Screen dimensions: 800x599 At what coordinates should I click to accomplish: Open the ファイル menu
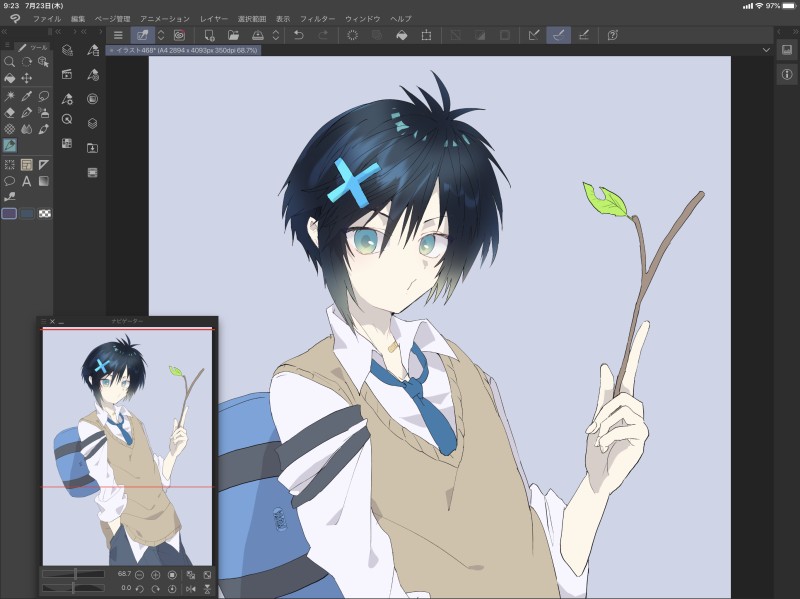pyautogui.click(x=47, y=19)
